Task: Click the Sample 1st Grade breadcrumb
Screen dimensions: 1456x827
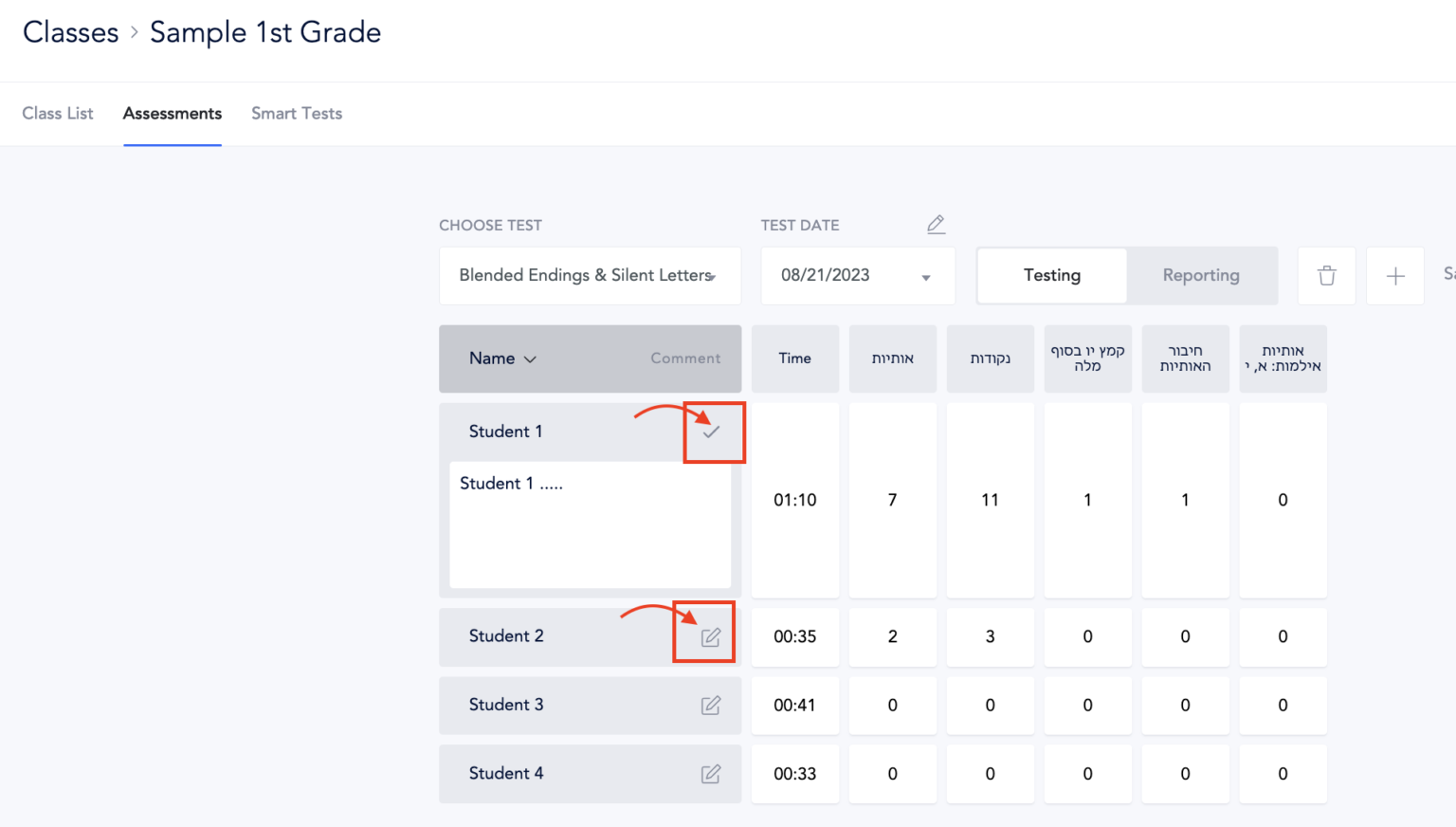Action: click(x=264, y=31)
